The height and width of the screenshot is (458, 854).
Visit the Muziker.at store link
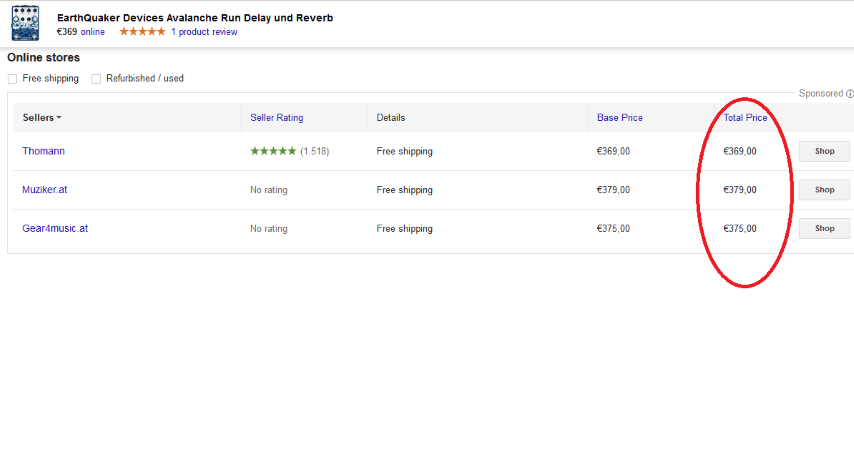[x=45, y=190]
